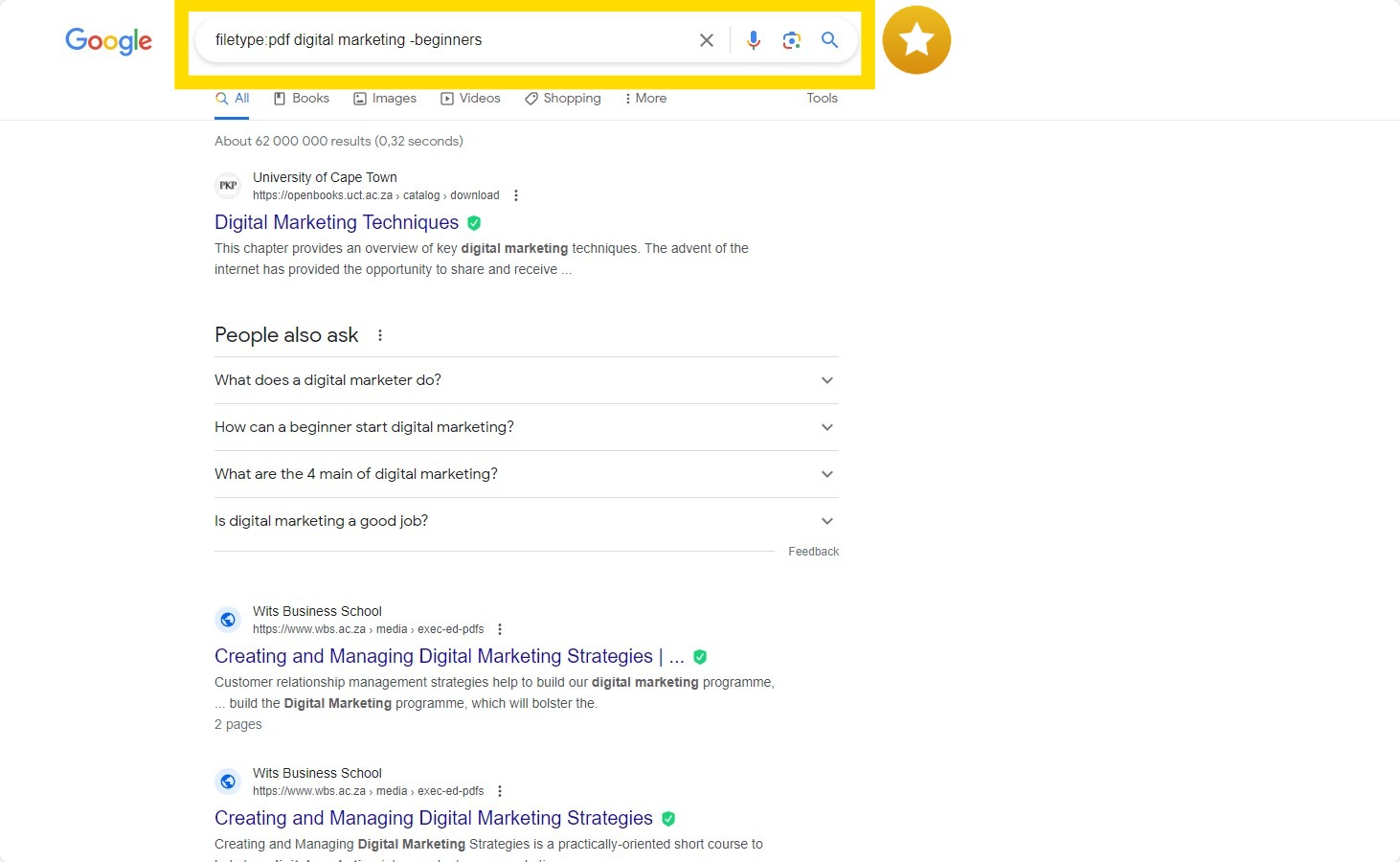Expand "What does a digital marketer do?"
This screenshot has width=1400, height=862.
point(527,380)
